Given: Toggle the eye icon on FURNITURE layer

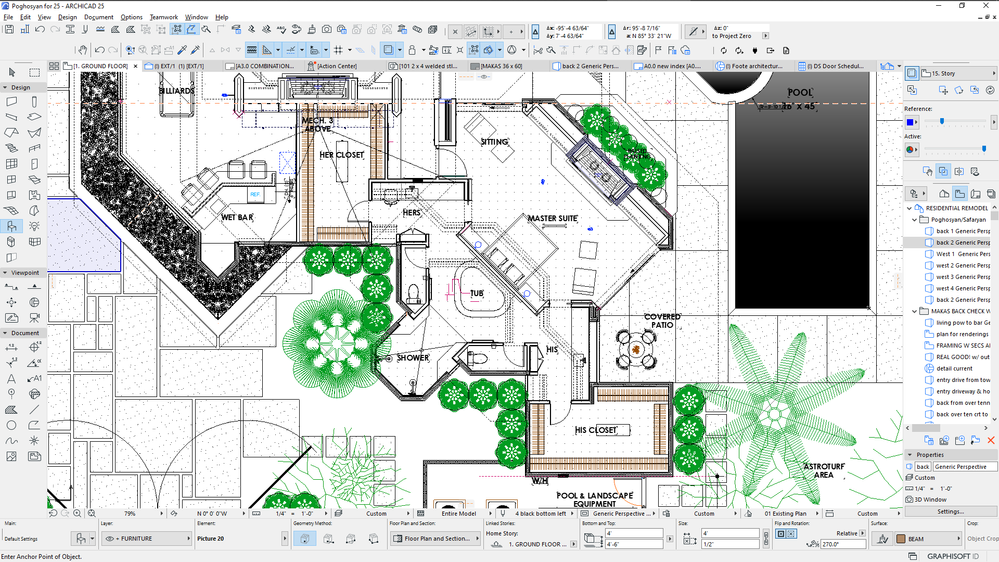Looking at the screenshot, I should tap(109, 538).
